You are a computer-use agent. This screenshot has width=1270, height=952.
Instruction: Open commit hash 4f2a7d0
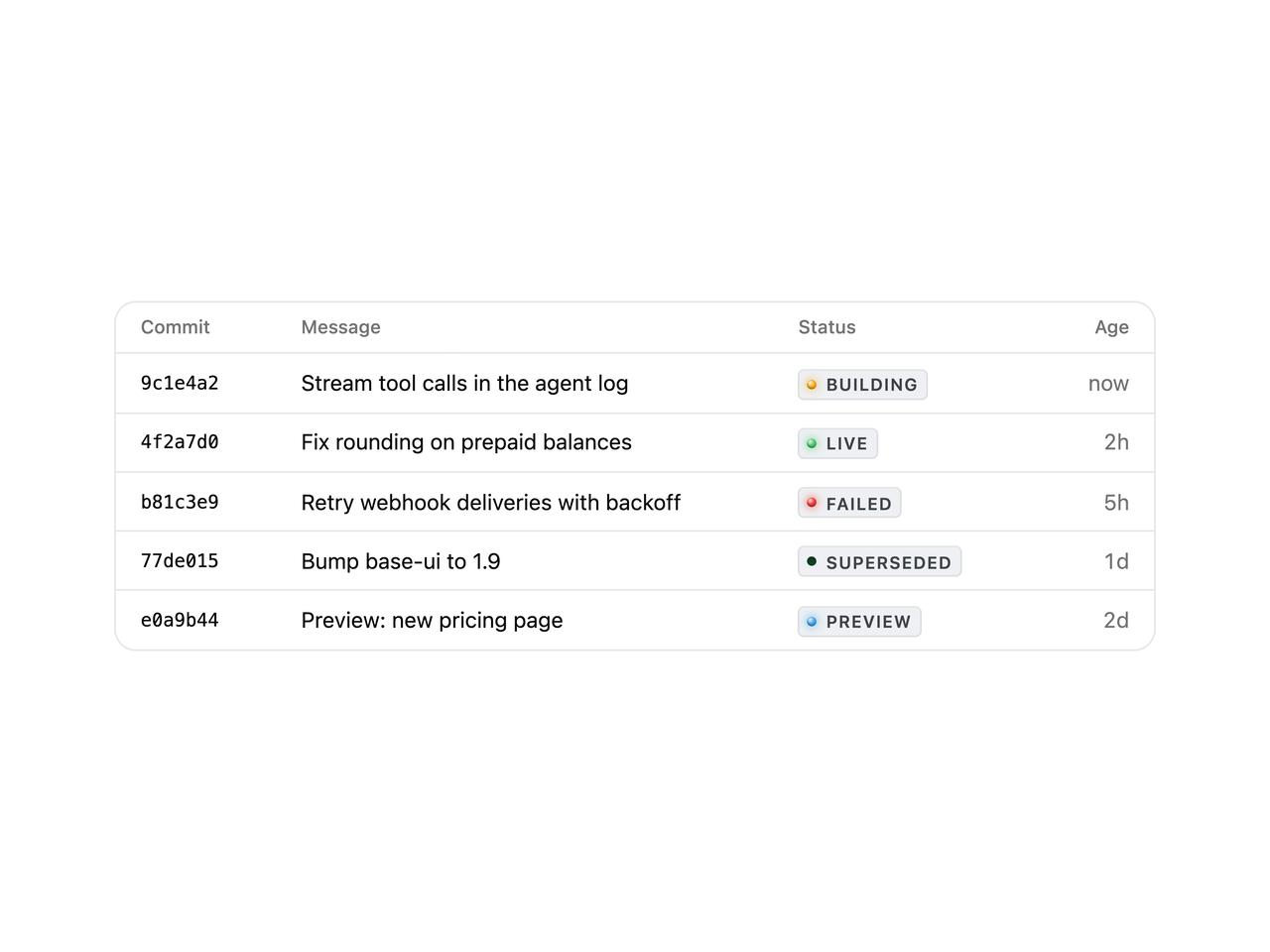point(180,442)
